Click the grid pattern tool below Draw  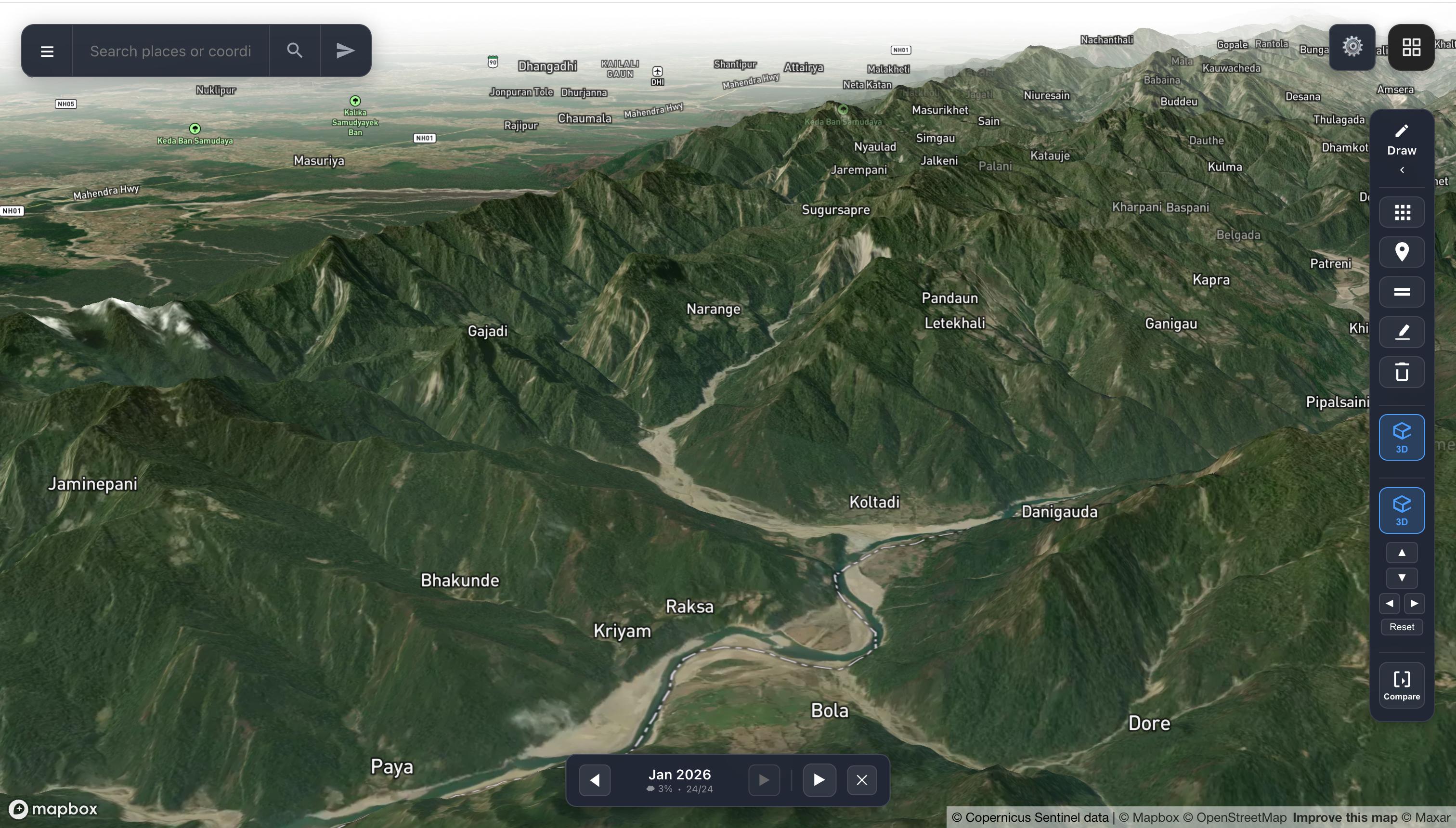point(1402,211)
